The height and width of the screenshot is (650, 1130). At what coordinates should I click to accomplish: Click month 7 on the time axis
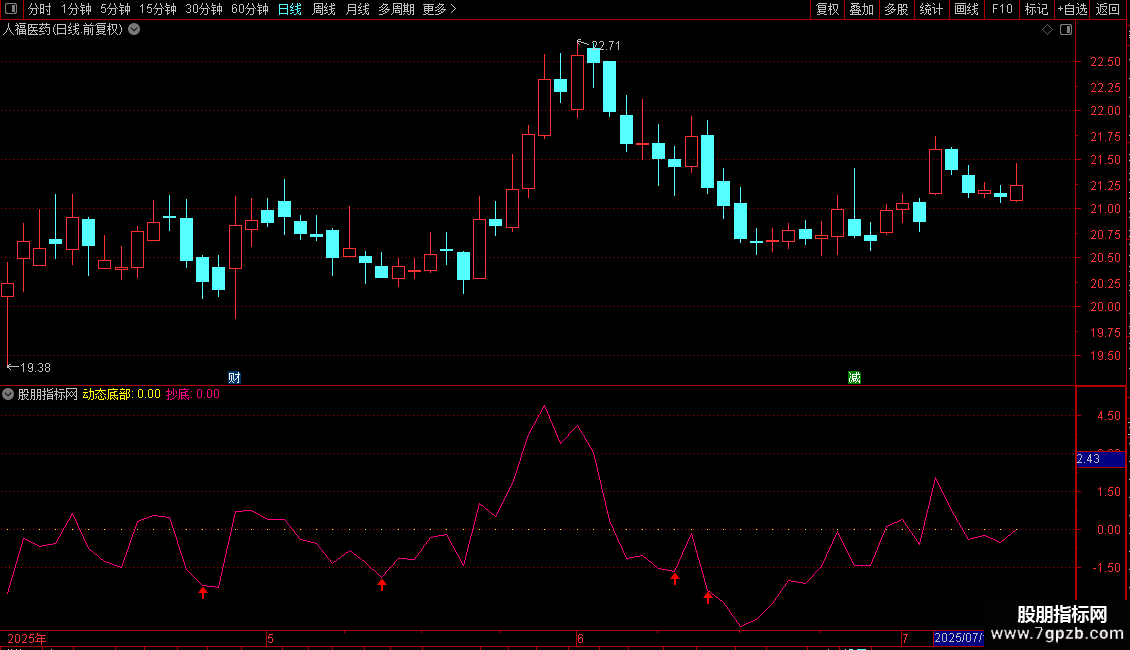pyautogui.click(x=905, y=638)
